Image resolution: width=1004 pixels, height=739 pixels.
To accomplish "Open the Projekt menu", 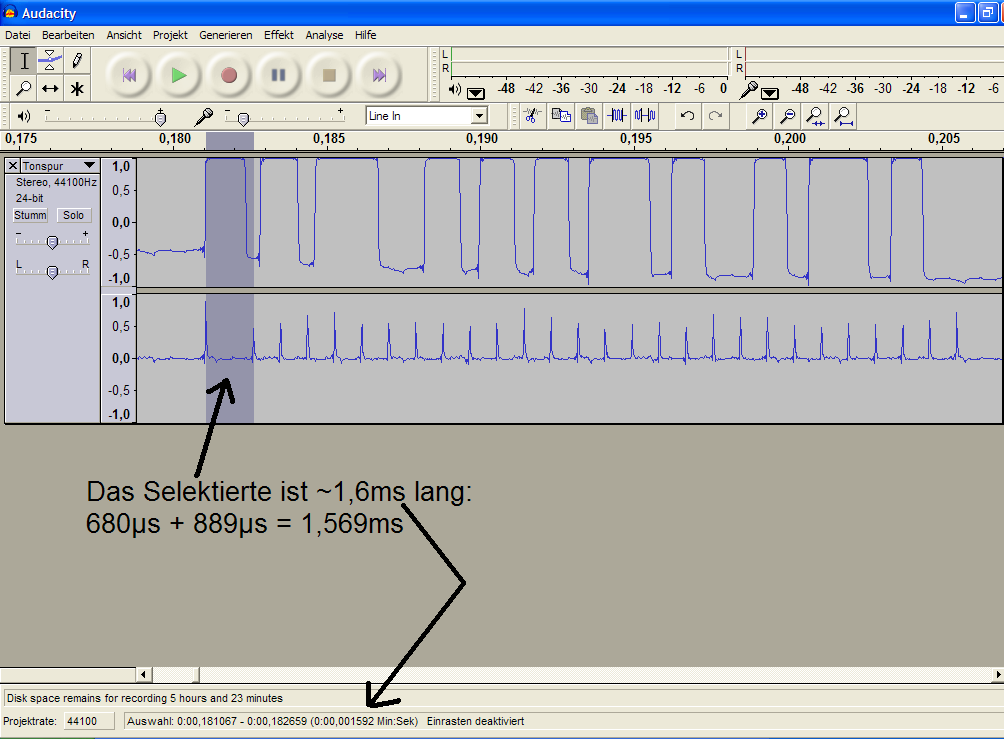I will [x=170, y=35].
